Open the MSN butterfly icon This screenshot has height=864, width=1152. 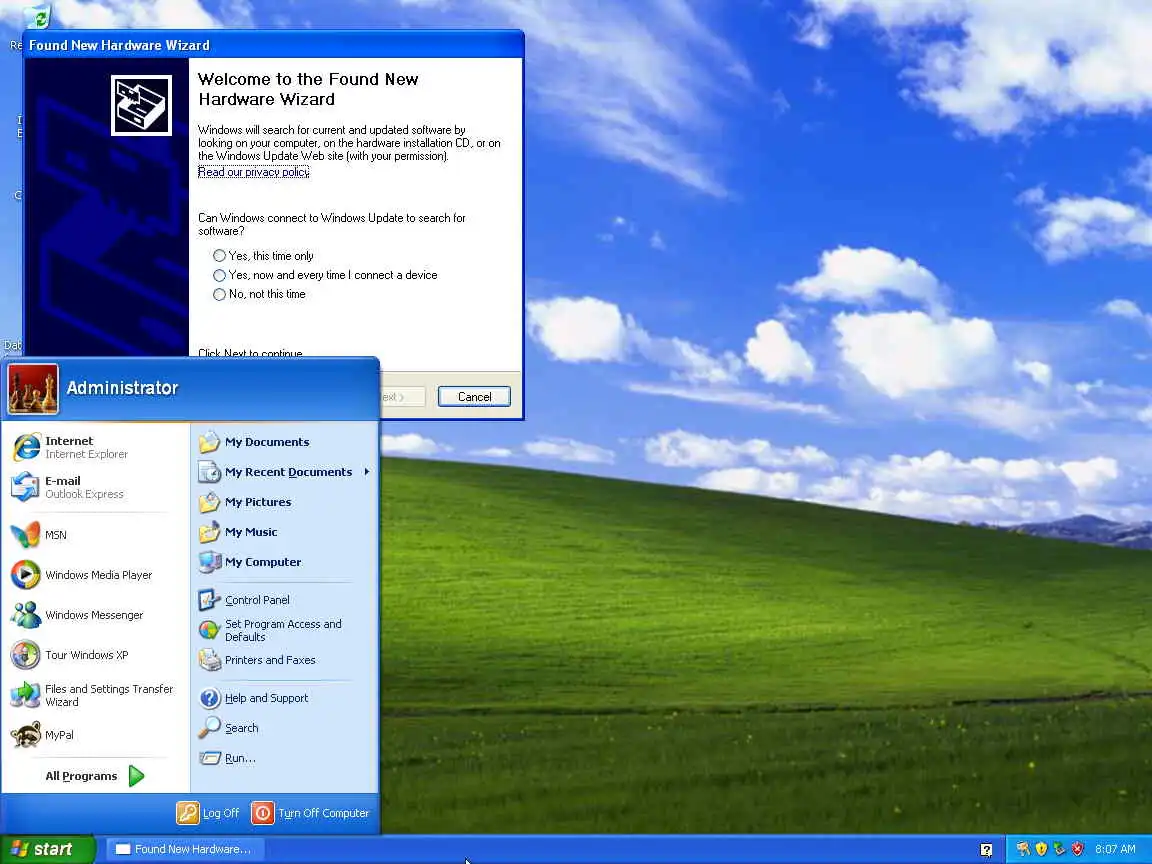[x=26, y=535]
